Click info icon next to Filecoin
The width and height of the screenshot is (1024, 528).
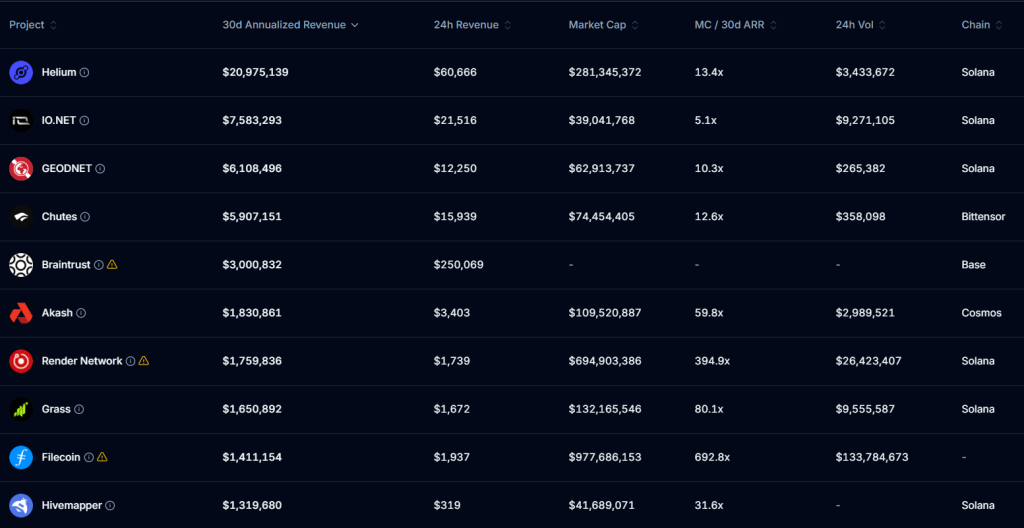pos(88,457)
